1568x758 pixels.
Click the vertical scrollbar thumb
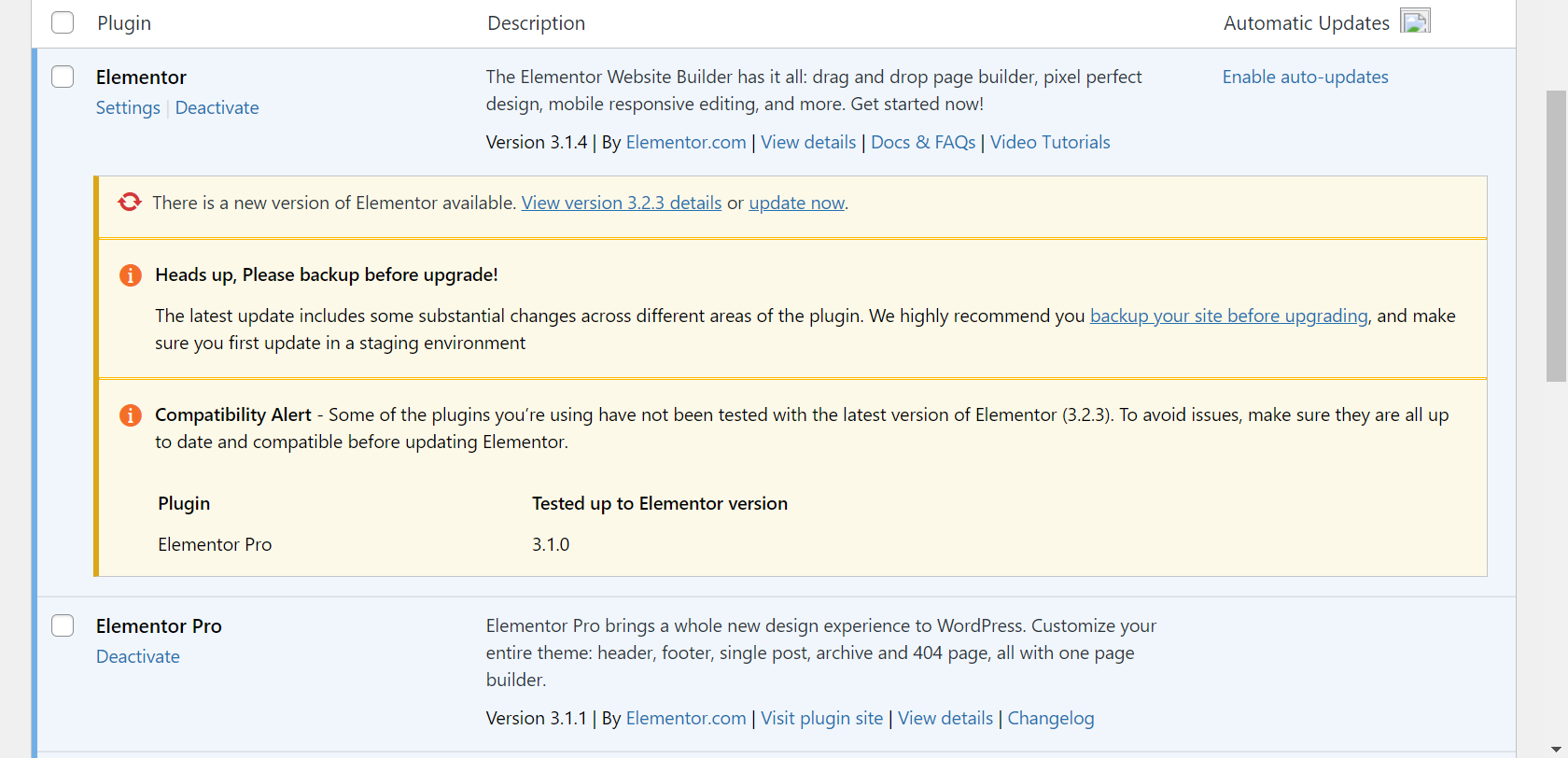coord(1556,236)
